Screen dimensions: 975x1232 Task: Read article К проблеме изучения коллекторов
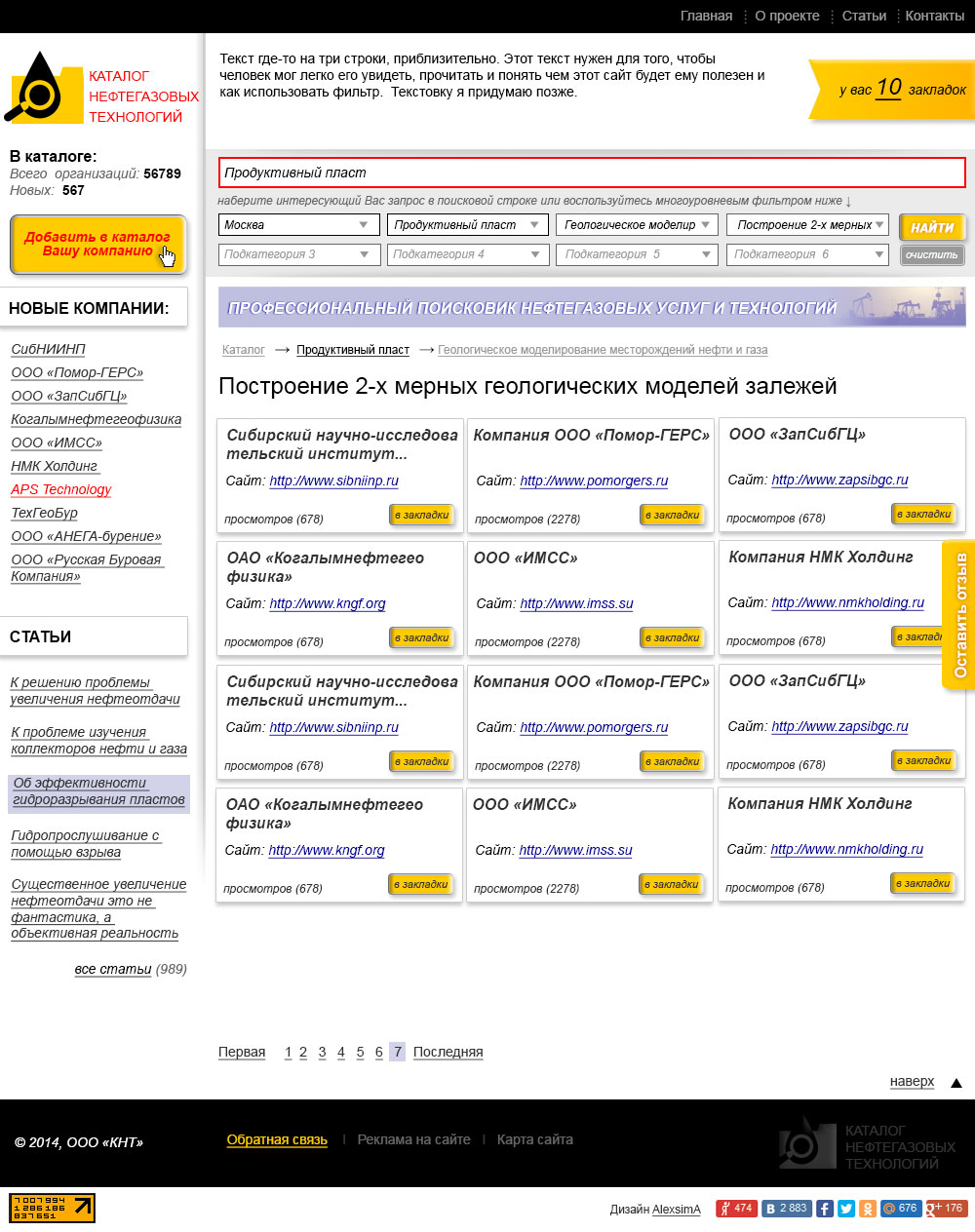(98, 741)
